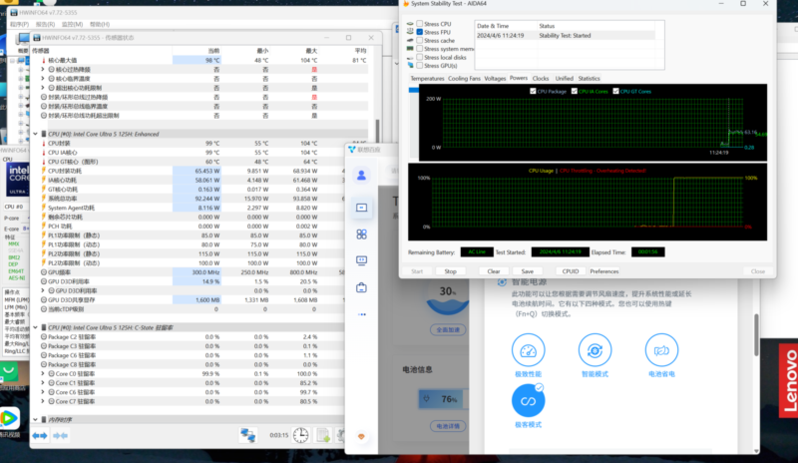Enable the Stress system memory checkbox
The height and width of the screenshot is (463, 798).
coord(419,49)
